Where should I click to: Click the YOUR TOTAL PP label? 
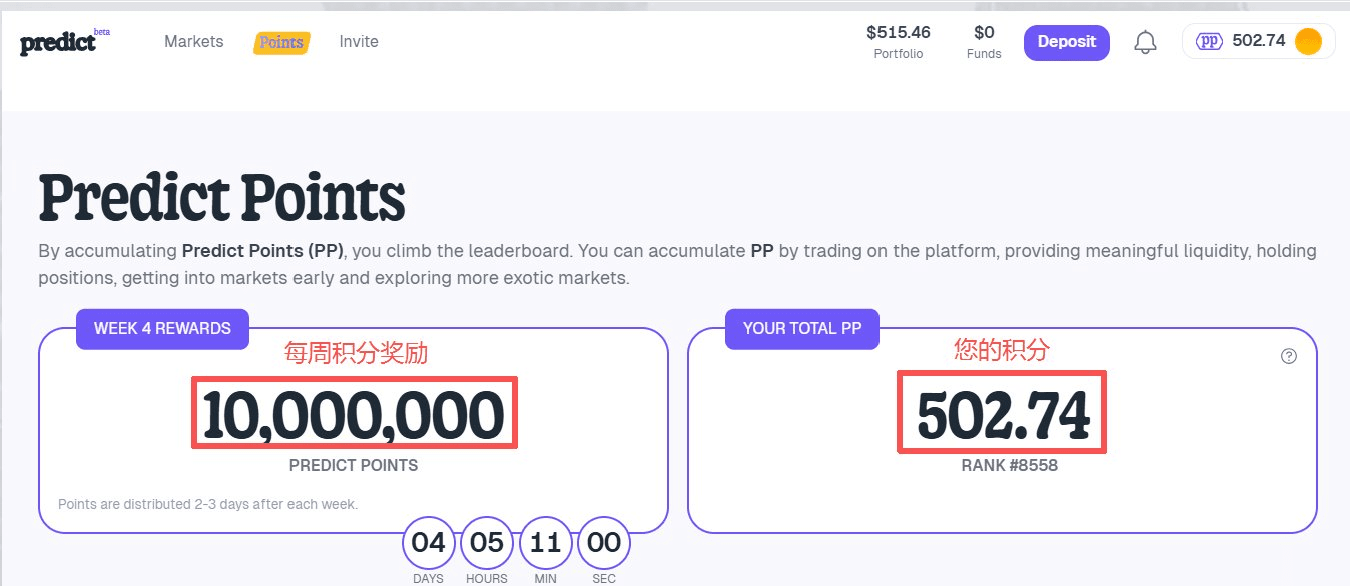(x=802, y=329)
